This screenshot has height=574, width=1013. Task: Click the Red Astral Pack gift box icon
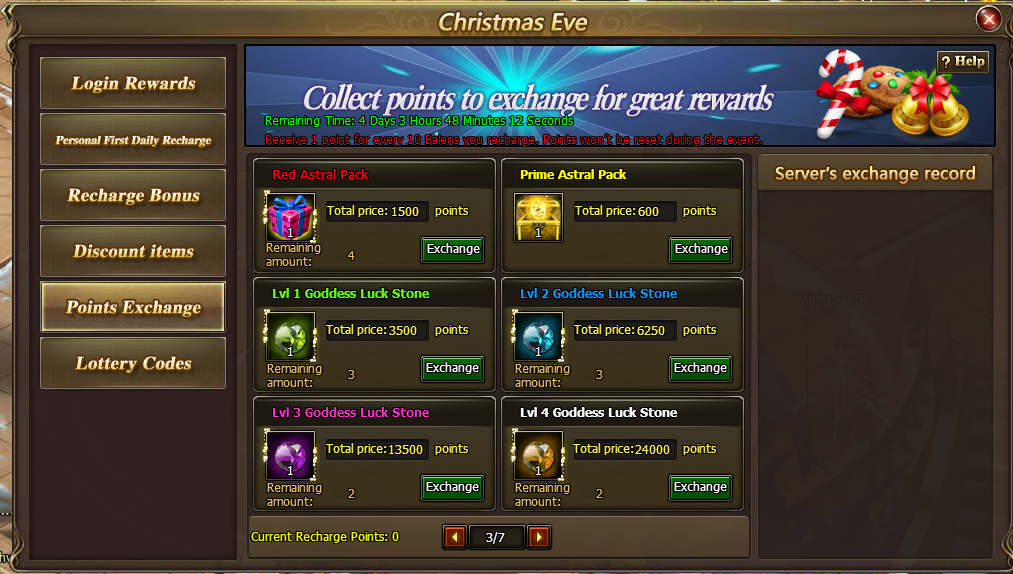(x=290, y=217)
